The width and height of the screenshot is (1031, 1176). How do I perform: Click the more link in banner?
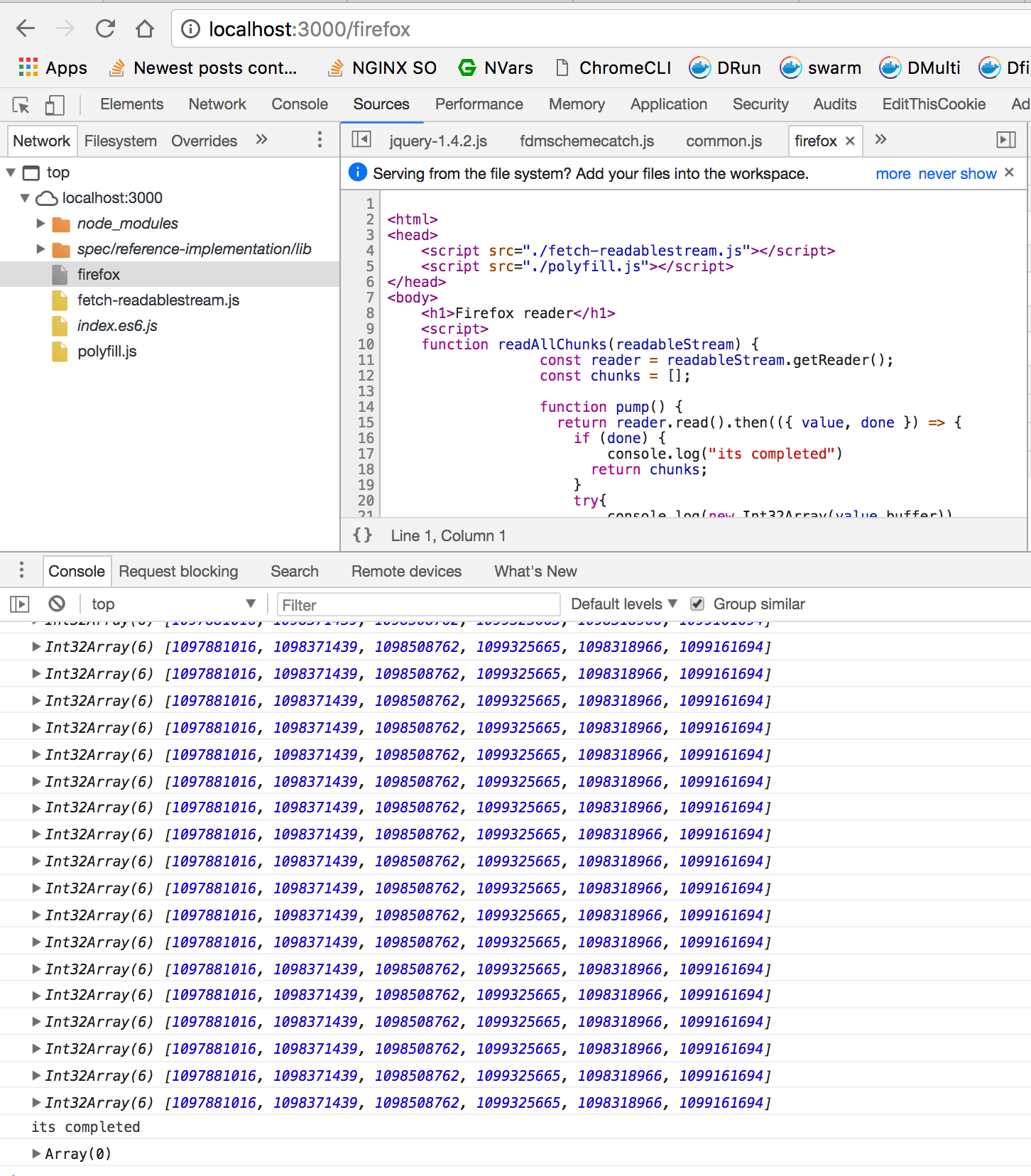click(893, 173)
